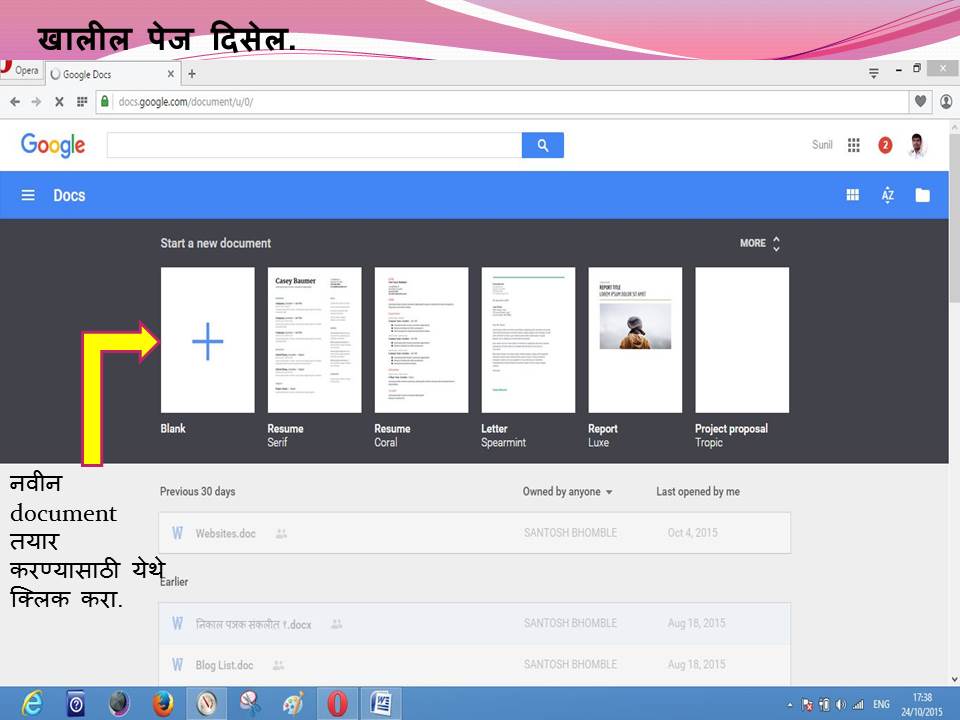This screenshot has height=720, width=960.
Task: Choose the Resume Serif template
Action: point(314,340)
